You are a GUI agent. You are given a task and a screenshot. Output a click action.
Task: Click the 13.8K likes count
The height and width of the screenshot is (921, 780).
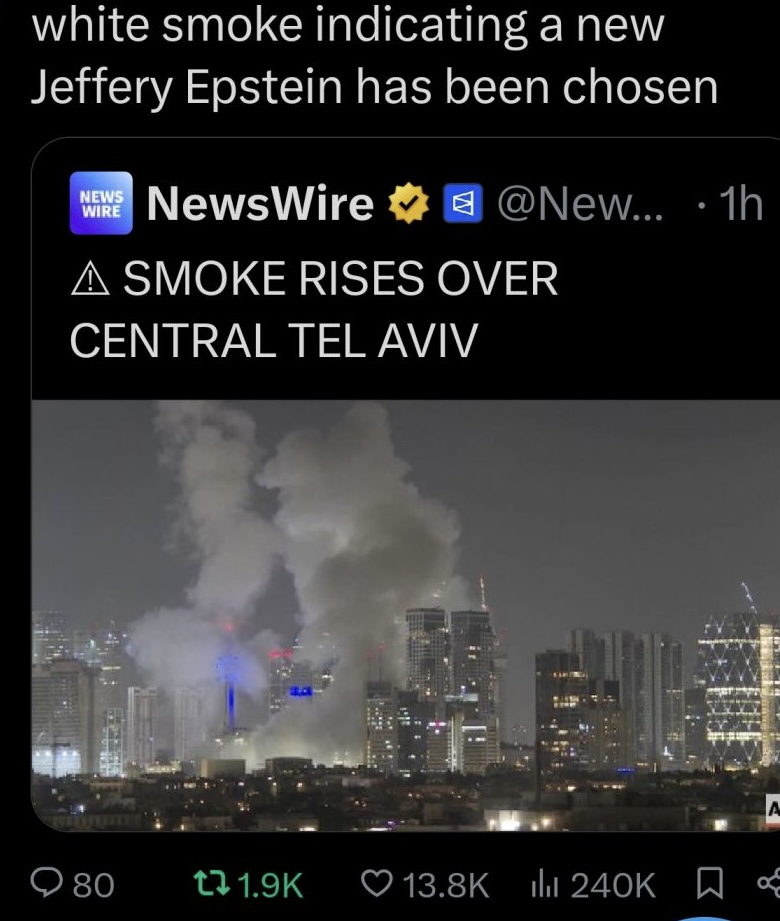(446, 885)
